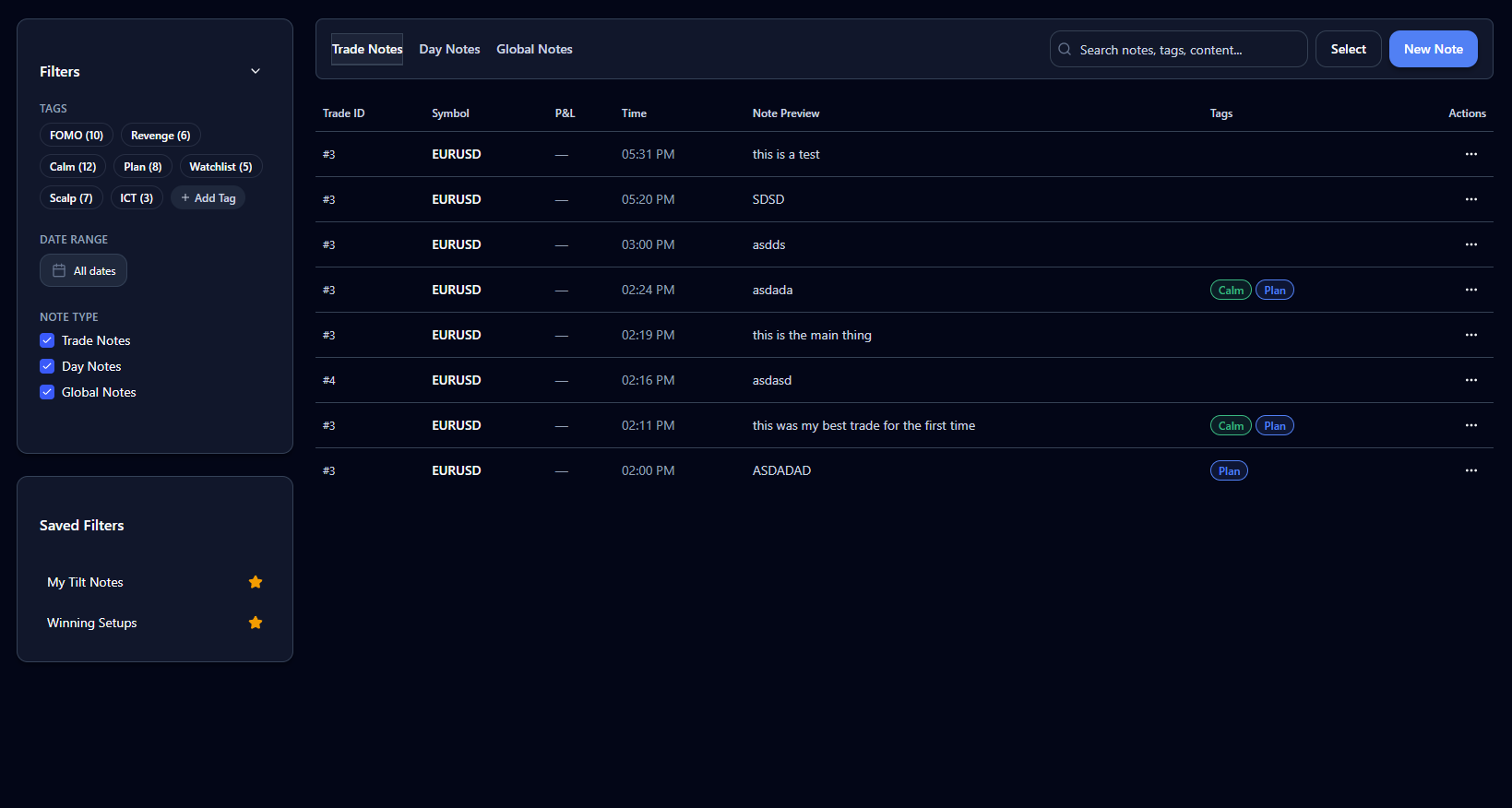The width and height of the screenshot is (1512, 808).
Task: Open actions menu for 05:31 PM note
Action: [1470, 154]
